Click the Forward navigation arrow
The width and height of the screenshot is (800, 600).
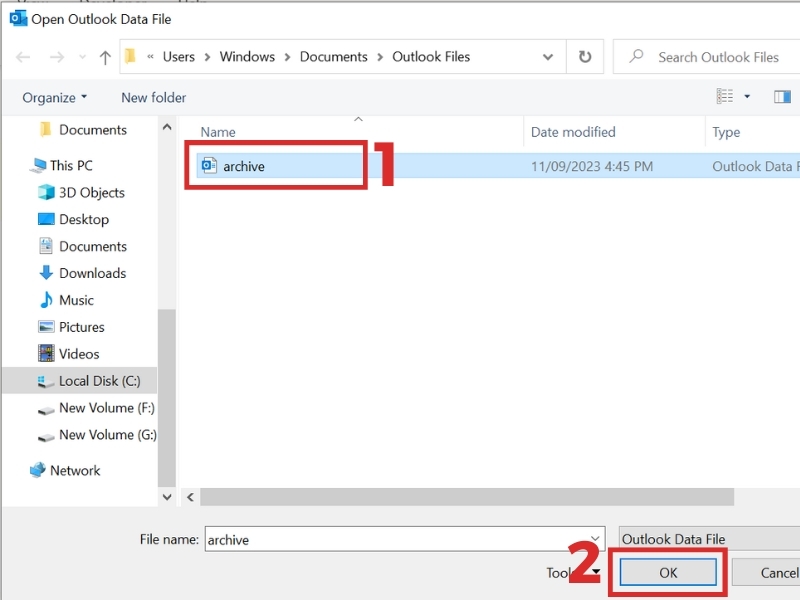click(x=57, y=57)
